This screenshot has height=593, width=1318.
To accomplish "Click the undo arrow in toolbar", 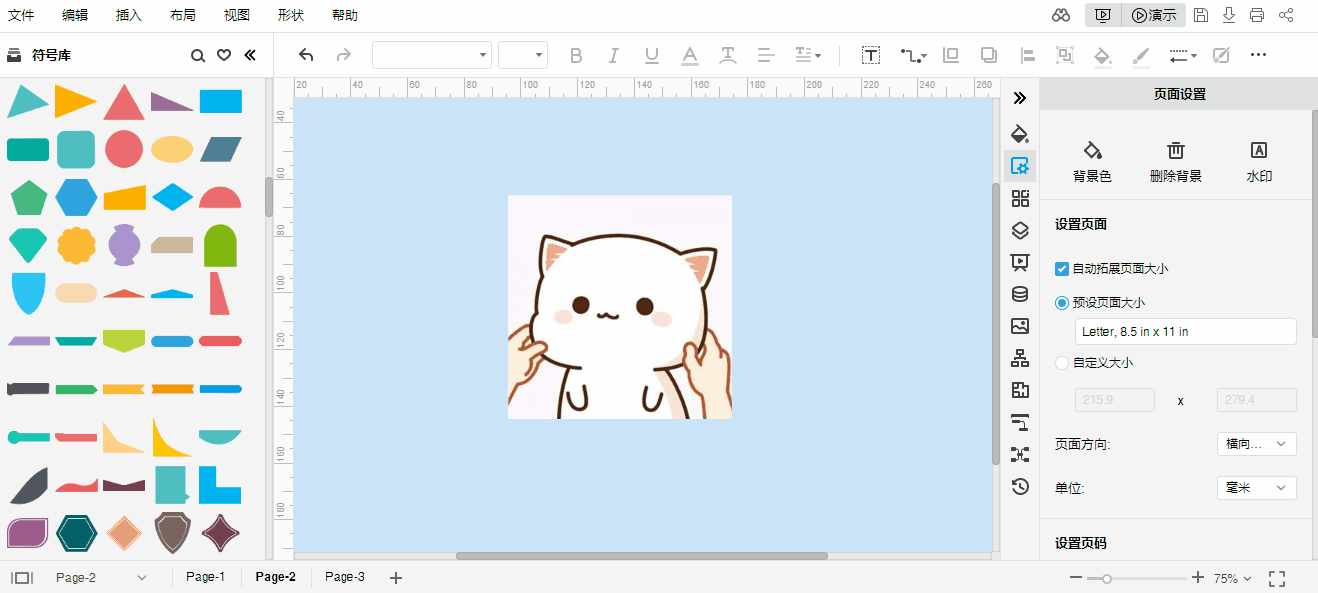I will pyautogui.click(x=306, y=55).
